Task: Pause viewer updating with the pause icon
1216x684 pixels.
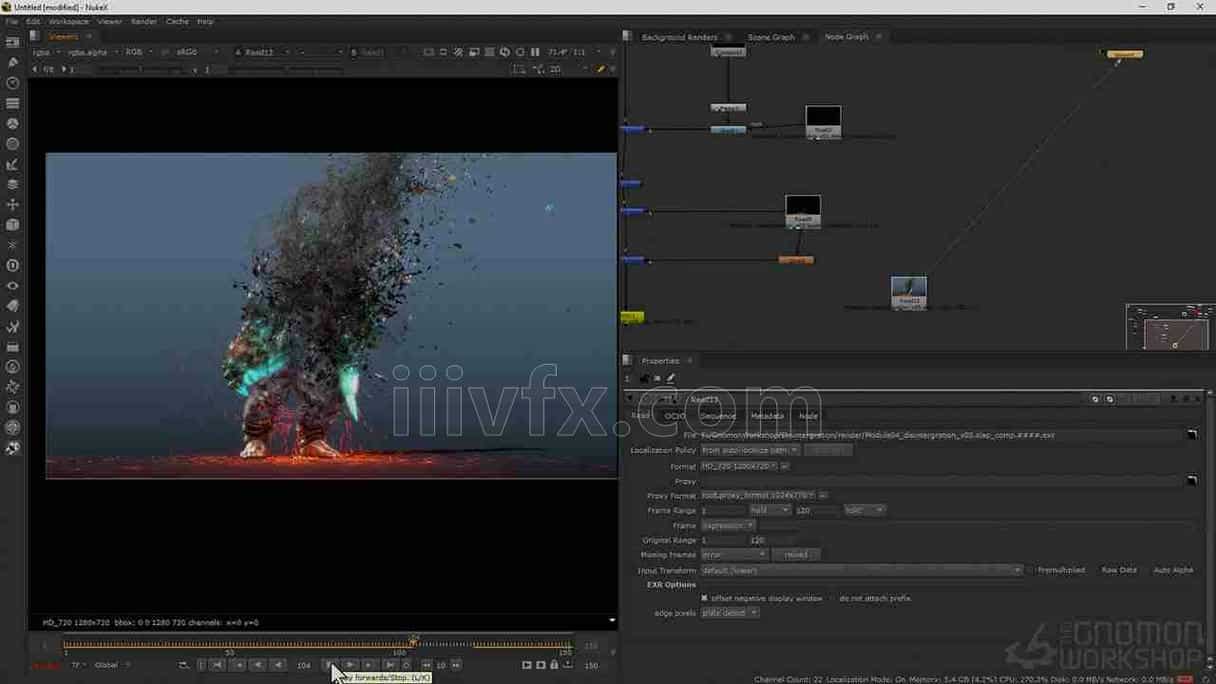Action: point(535,52)
